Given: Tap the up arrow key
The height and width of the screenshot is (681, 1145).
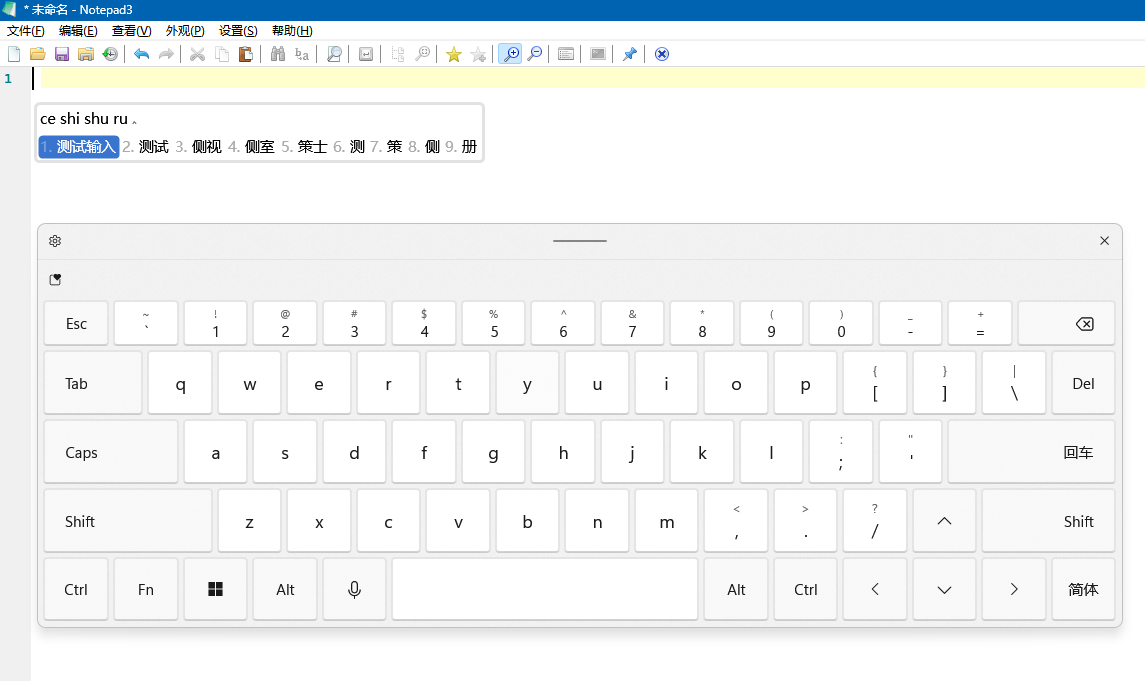Looking at the screenshot, I should [x=944, y=521].
